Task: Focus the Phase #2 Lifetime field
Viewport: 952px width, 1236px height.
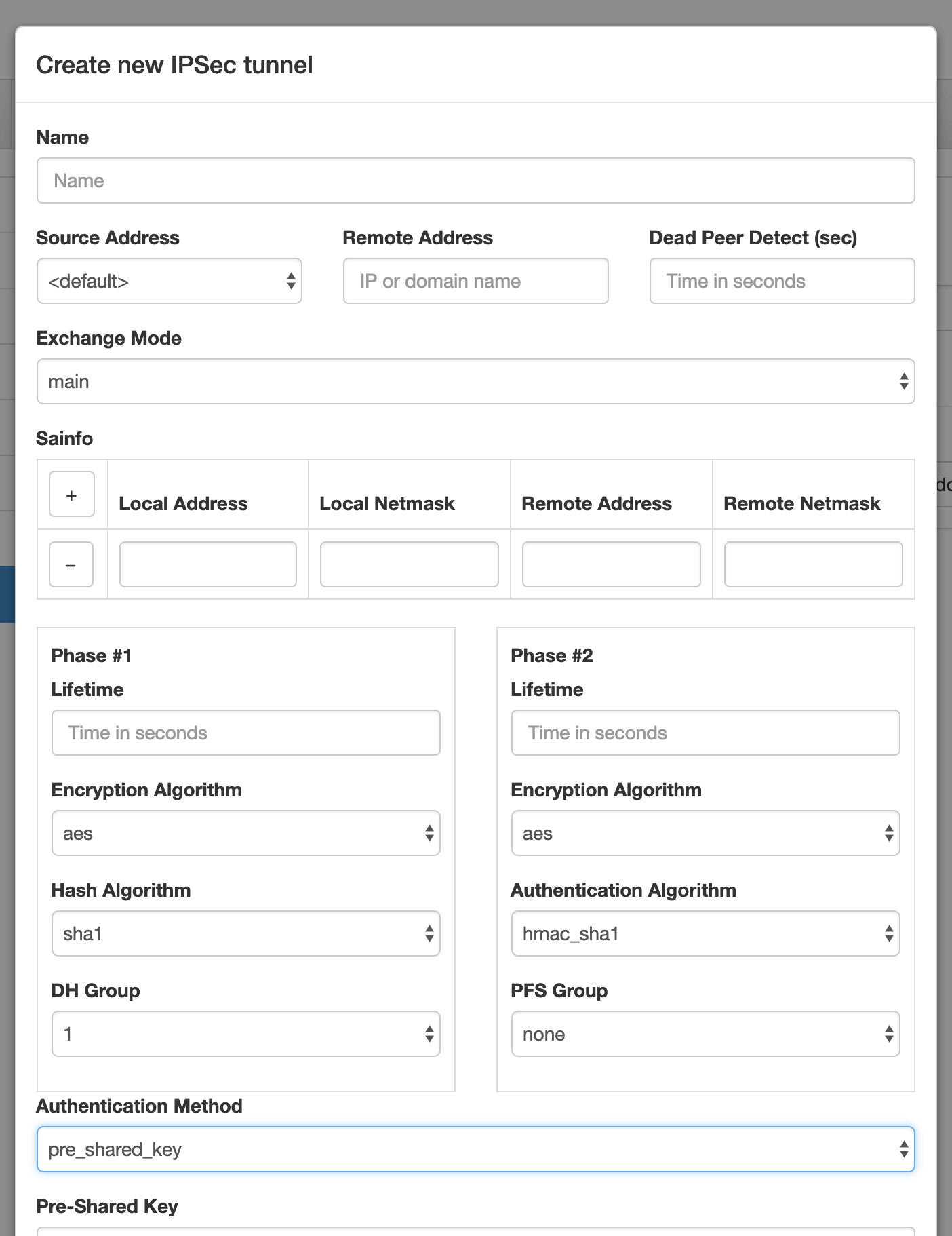Action: [x=705, y=733]
